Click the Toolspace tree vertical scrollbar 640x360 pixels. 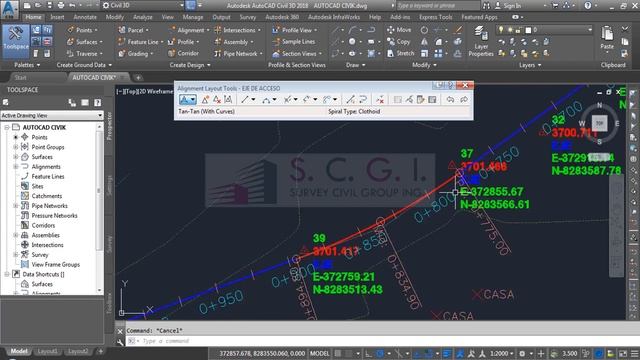[99, 208]
